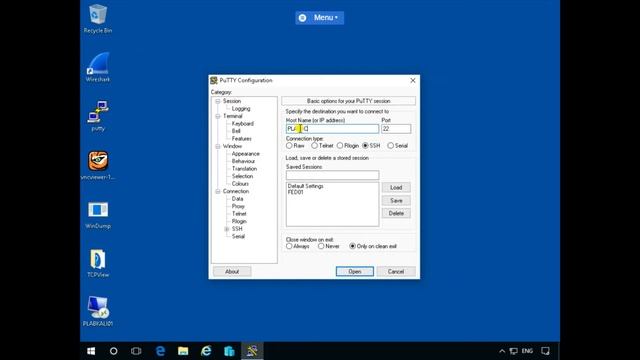Launch Microsoft Edge from the taskbar
This screenshot has height=360, width=640.
160,351
